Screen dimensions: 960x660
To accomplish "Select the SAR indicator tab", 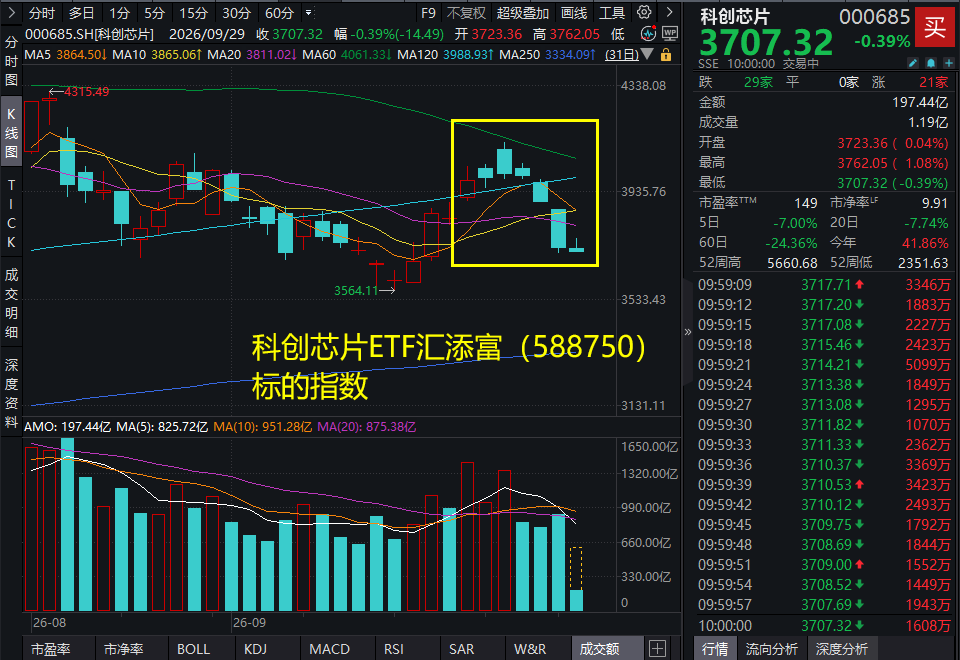I will pos(461,649).
